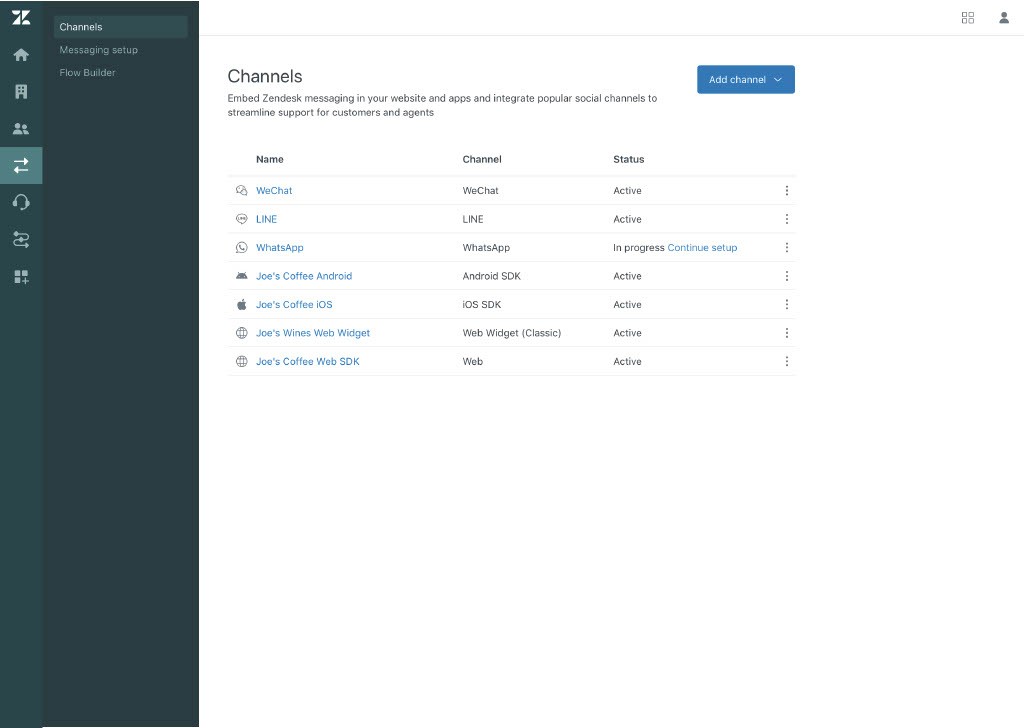Click Continue setup for WhatsApp
1024x728 pixels.
pos(702,247)
